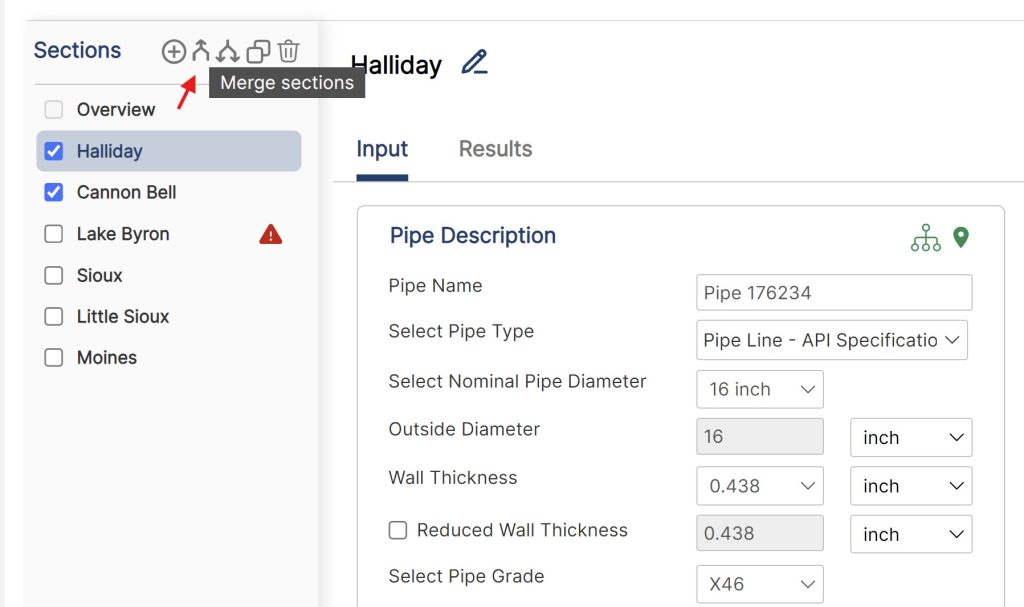This screenshot has height=607, width=1024.
Task: Select the Little Sioux section
Action: 123,316
